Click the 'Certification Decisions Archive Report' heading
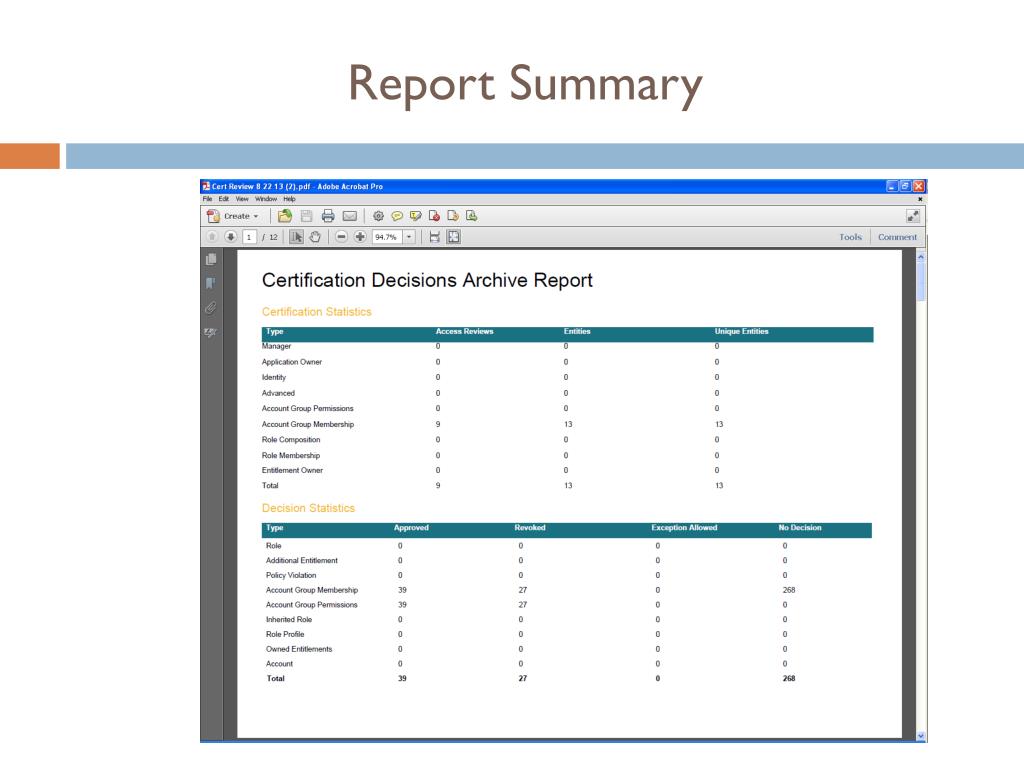The width and height of the screenshot is (1024, 768). click(x=427, y=280)
